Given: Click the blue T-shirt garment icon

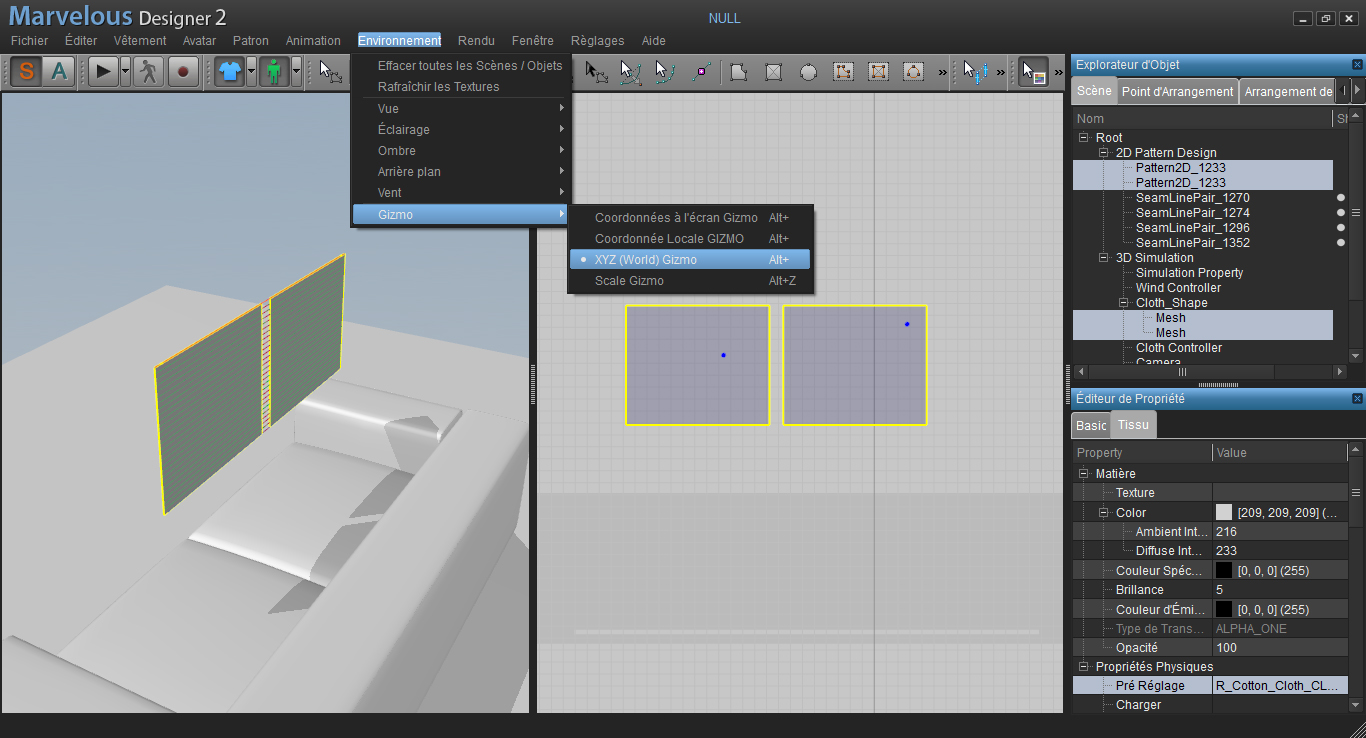Looking at the screenshot, I should 230,71.
